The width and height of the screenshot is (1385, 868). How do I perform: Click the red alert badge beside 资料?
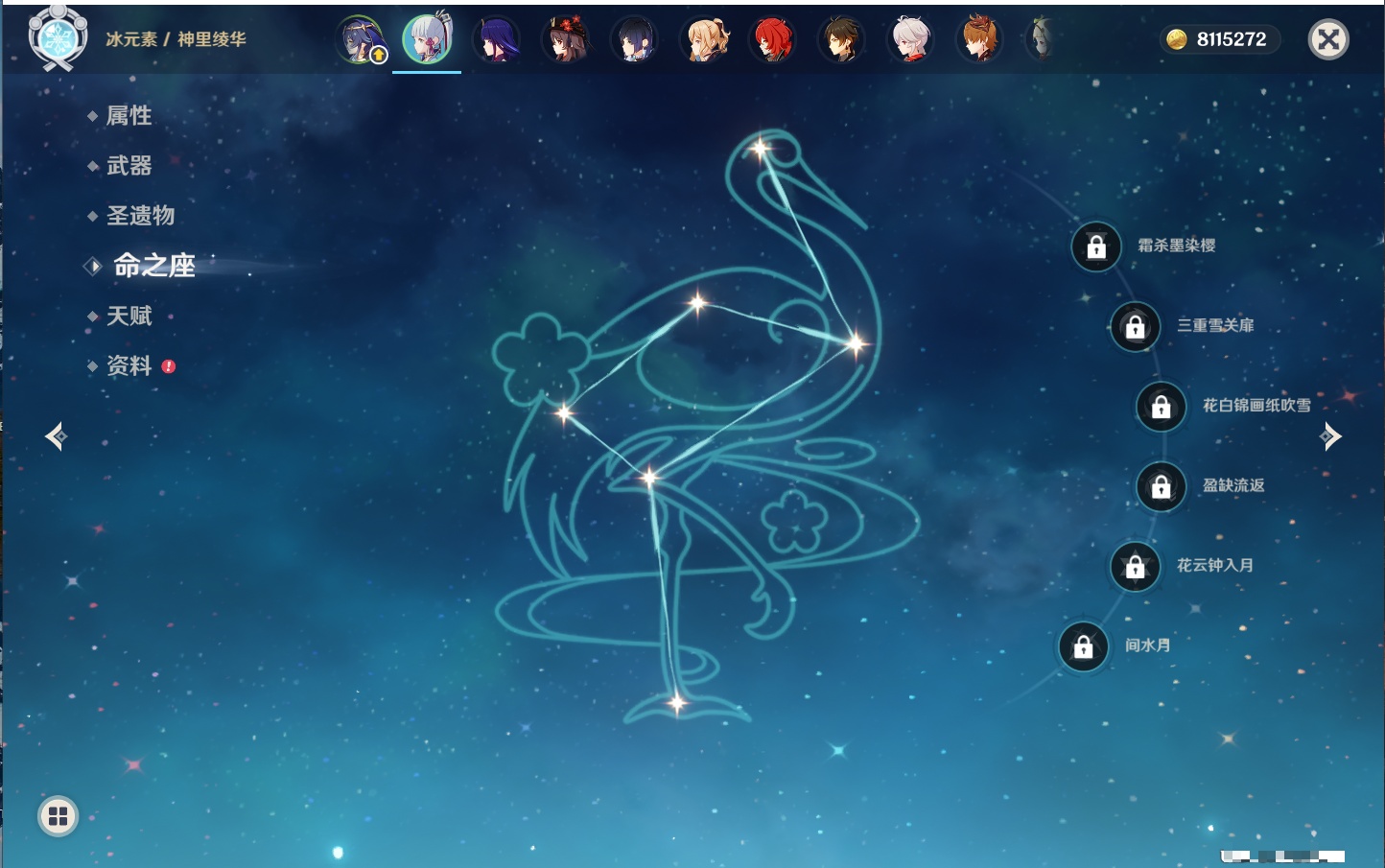click(169, 366)
